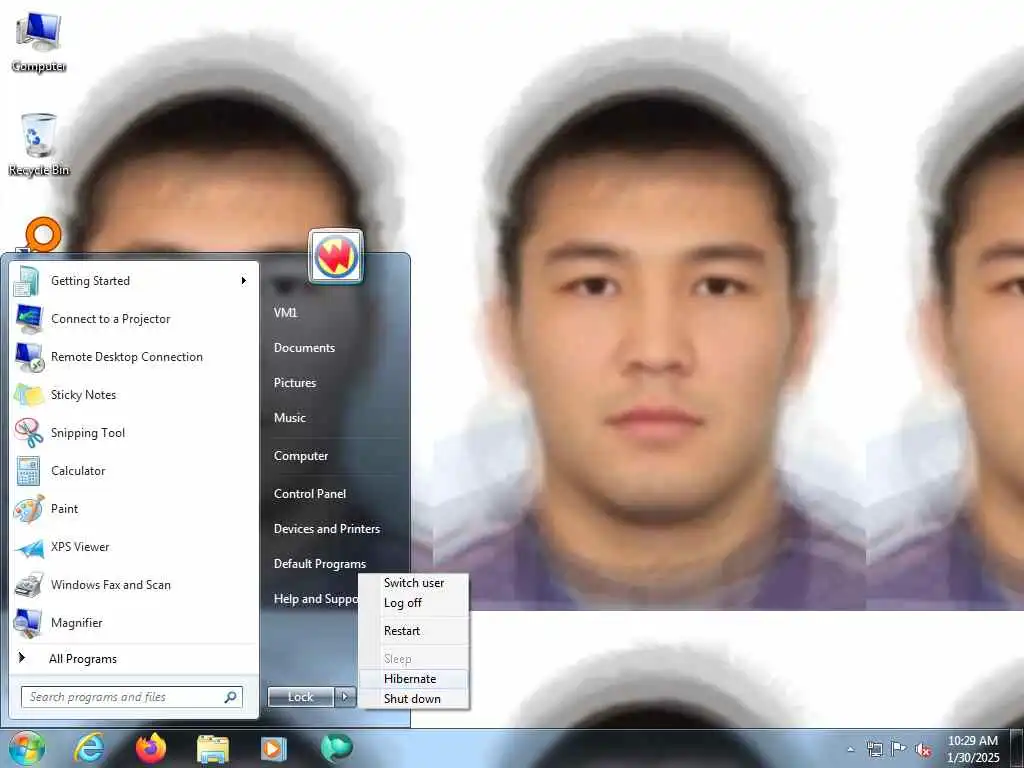Select Shut down from power menu
The width and height of the screenshot is (1024, 768).
(413, 699)
